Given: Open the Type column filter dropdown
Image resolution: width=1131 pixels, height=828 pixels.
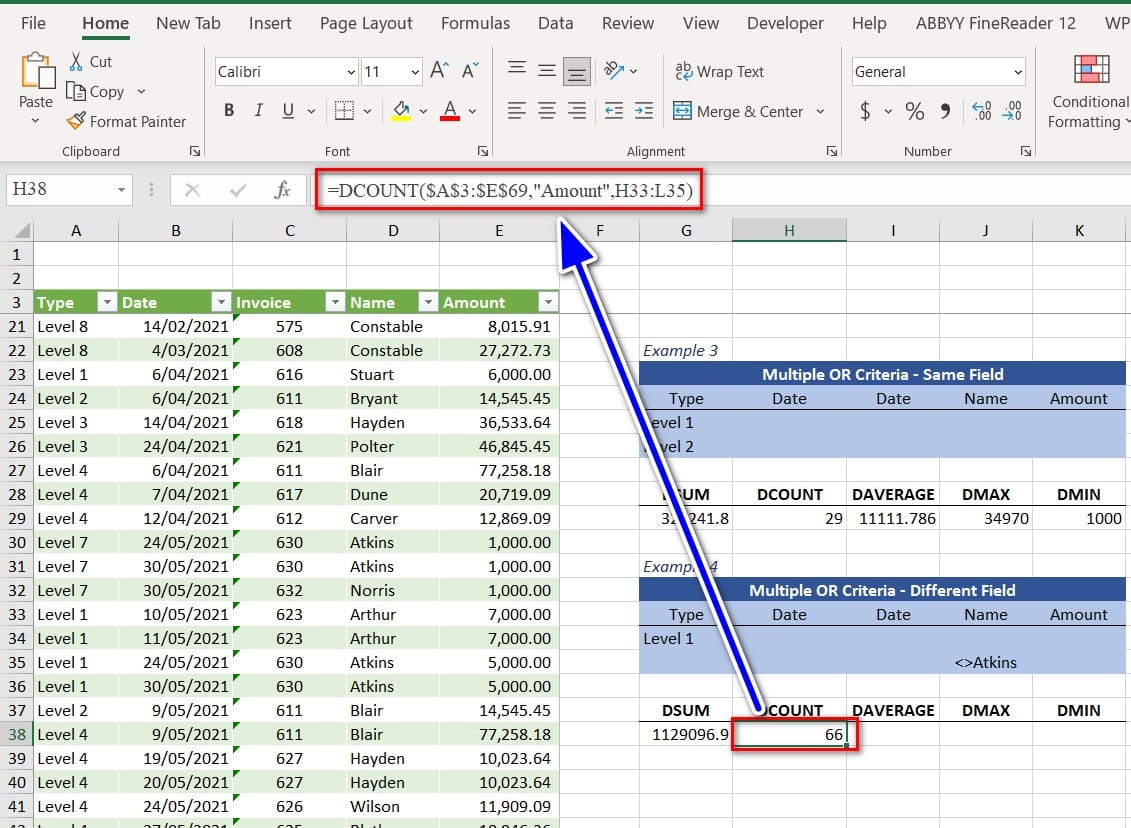Looking at the screenshot, I should [x=106, y=302].
